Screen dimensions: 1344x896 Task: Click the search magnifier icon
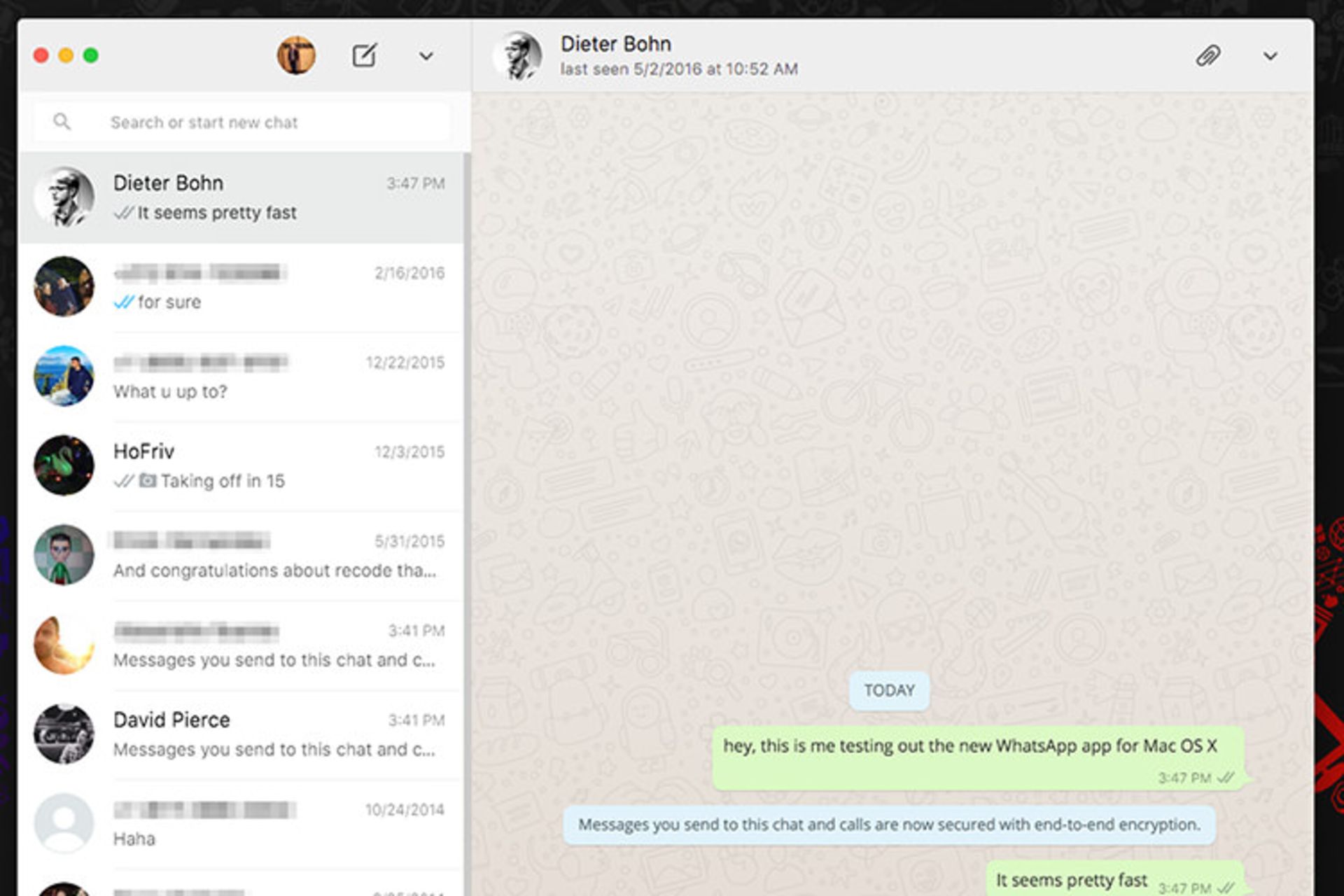[62, 122]
